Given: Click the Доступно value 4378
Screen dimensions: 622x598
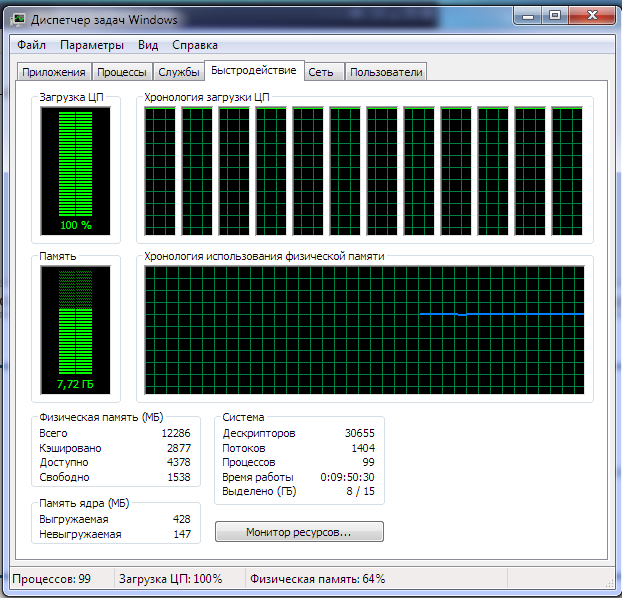Looking at the screenshot, I should click(x=179, y=462).
